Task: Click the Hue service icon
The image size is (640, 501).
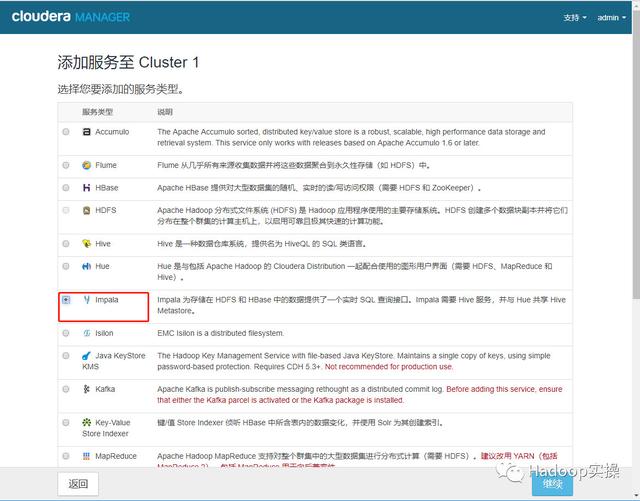Action: coord(87,266)
